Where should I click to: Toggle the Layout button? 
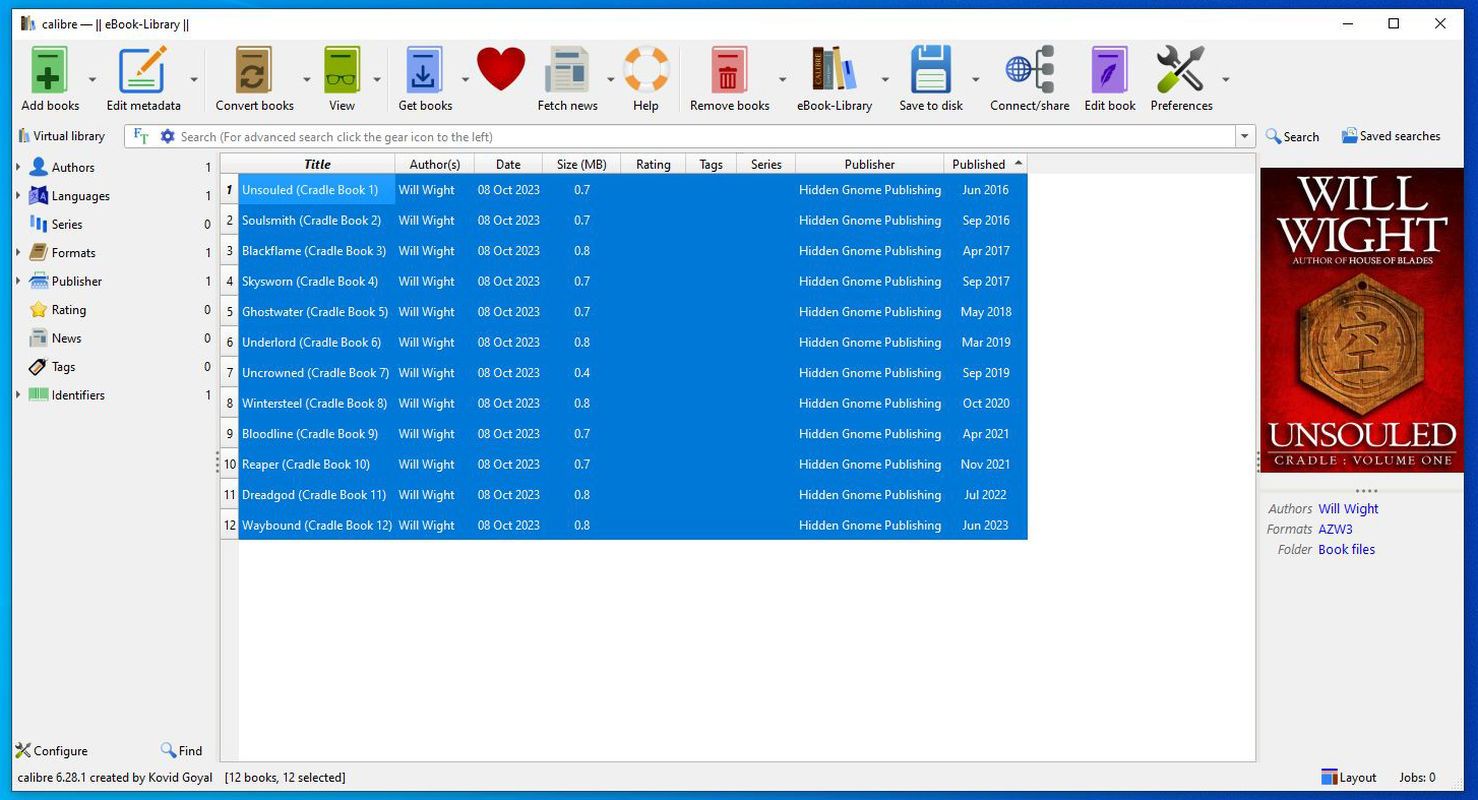coord(1348,777)
